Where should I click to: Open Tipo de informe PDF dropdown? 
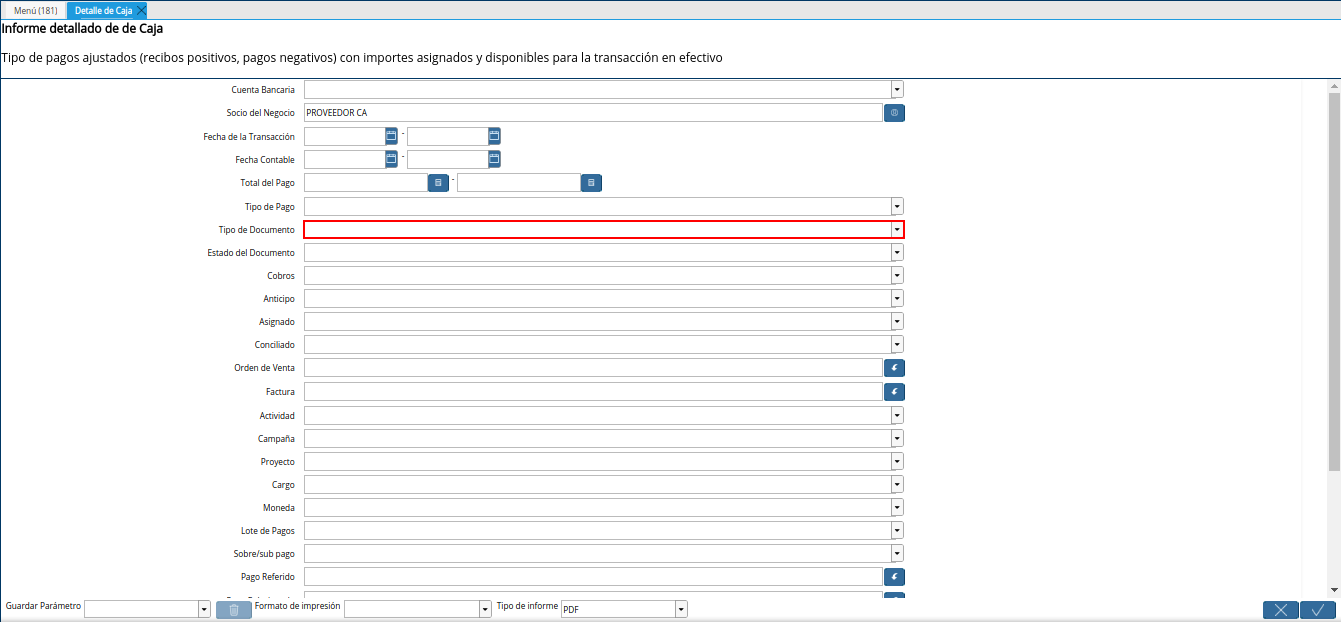point(681,609)
